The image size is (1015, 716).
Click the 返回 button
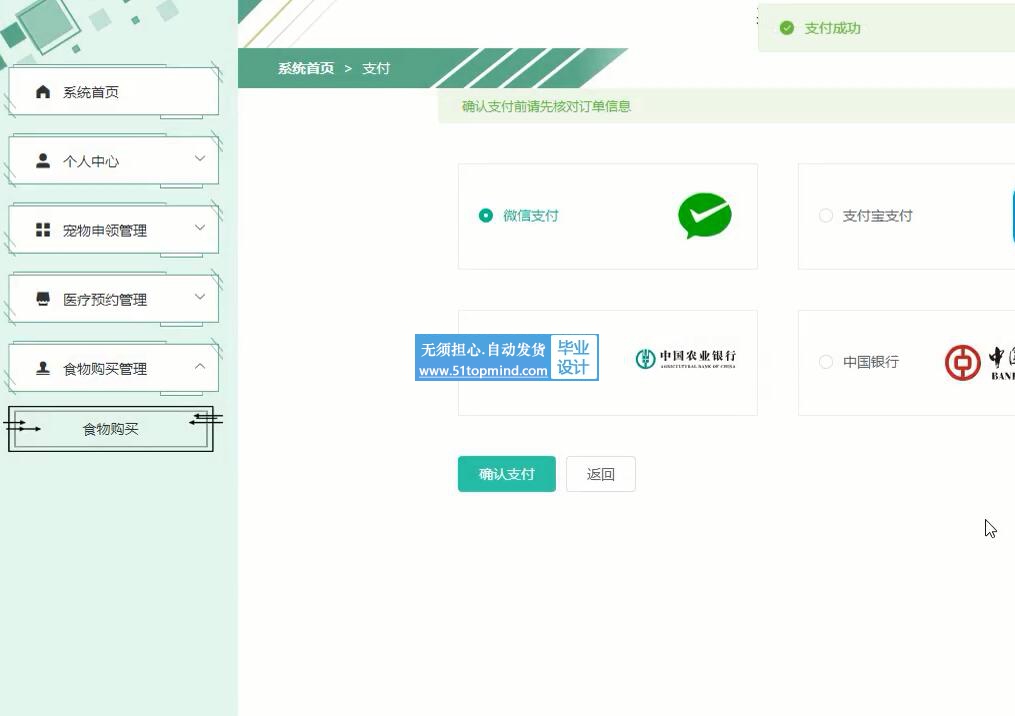[x=601, y=474]
